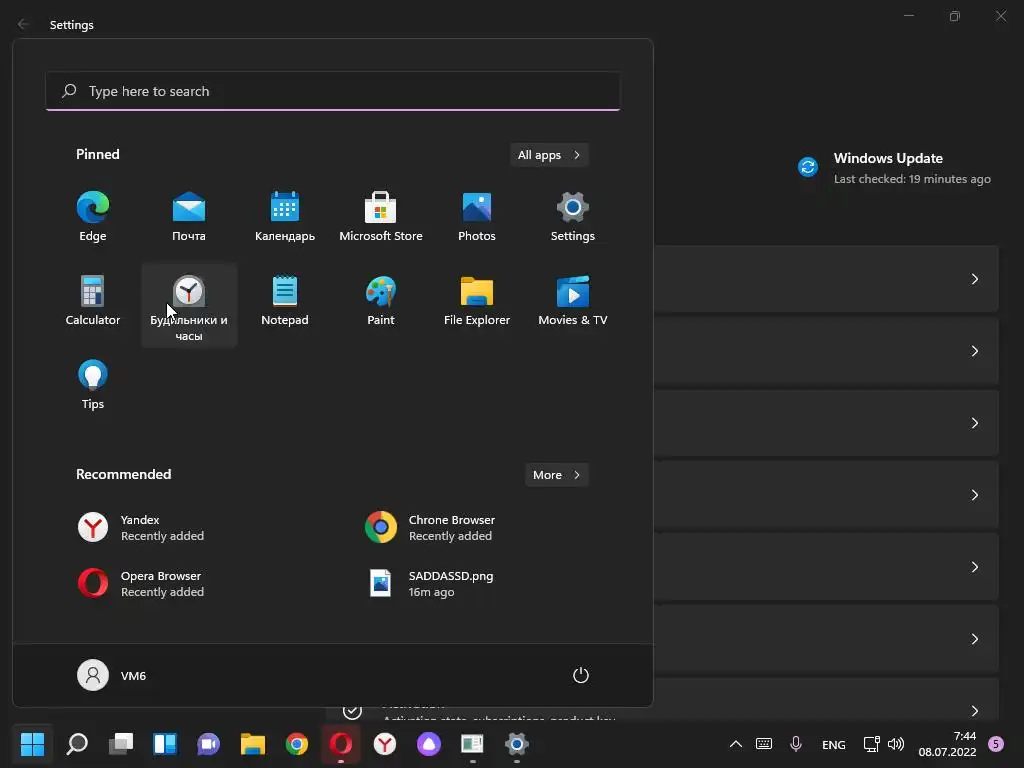Open Task View on the taskbar

pos(121,744)
